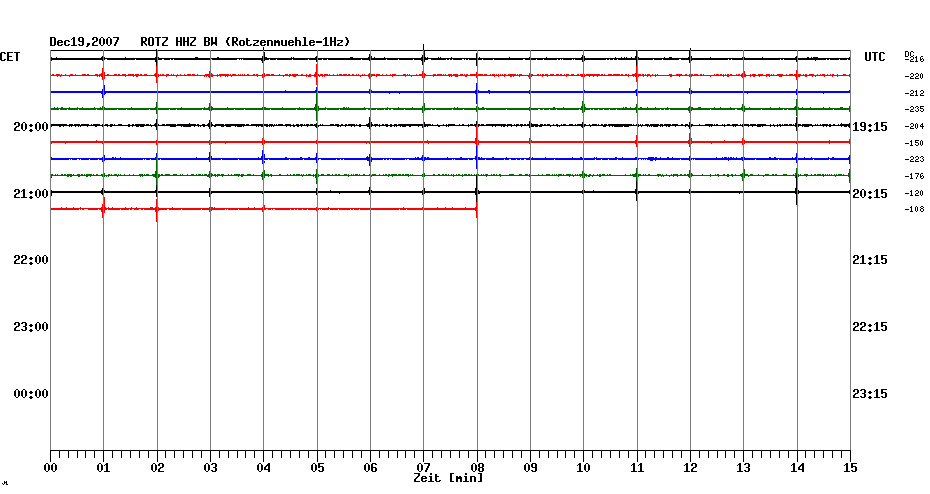Select the 23:00 CET time label
Viewport: 930px width, 494px height.
(31, 327)
